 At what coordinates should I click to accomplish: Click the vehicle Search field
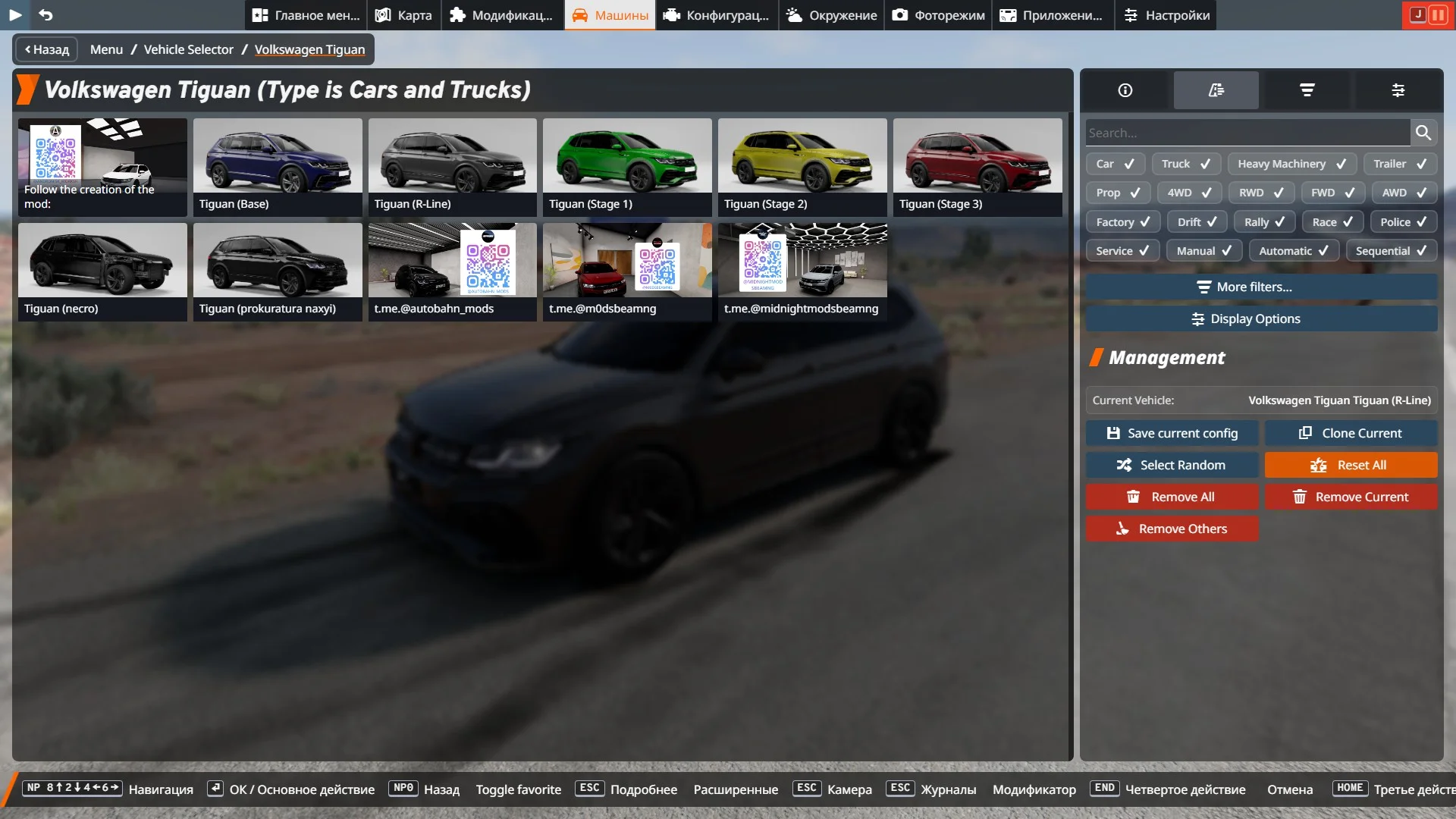(x=1247, y=133)
